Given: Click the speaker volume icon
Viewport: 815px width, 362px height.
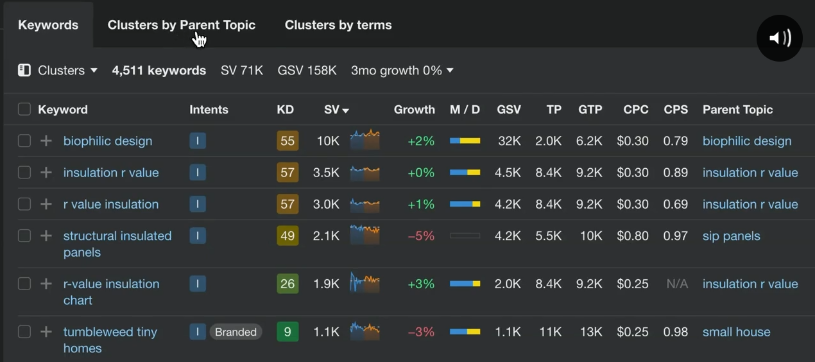Looking at the screenshot, I should tap(780, 38).
